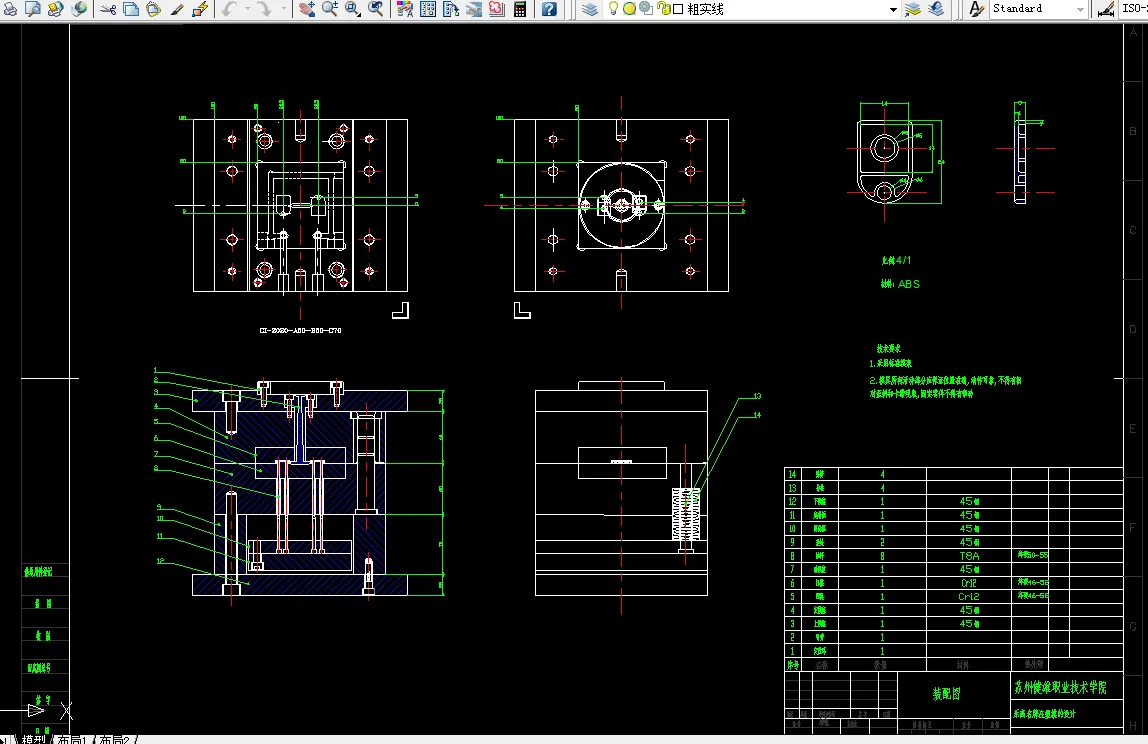Switch to the 布局2 layout tab
Image resolution: width=1148 pixels, height=744 pixels.
(x=114, y=740)
